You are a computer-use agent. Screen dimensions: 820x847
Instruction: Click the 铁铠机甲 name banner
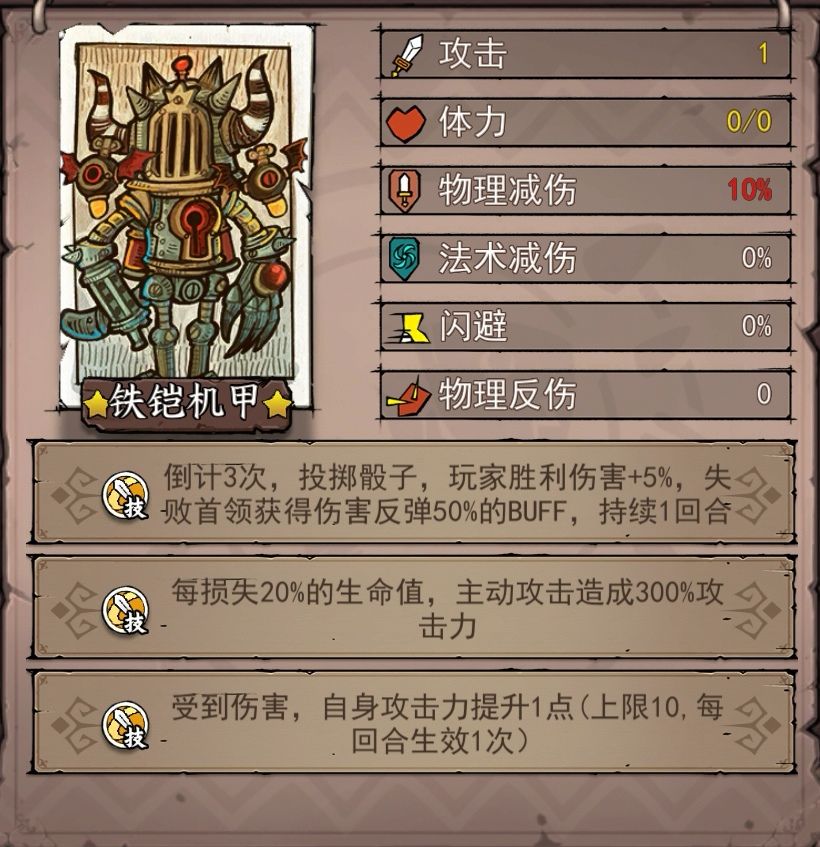point(186,401)
